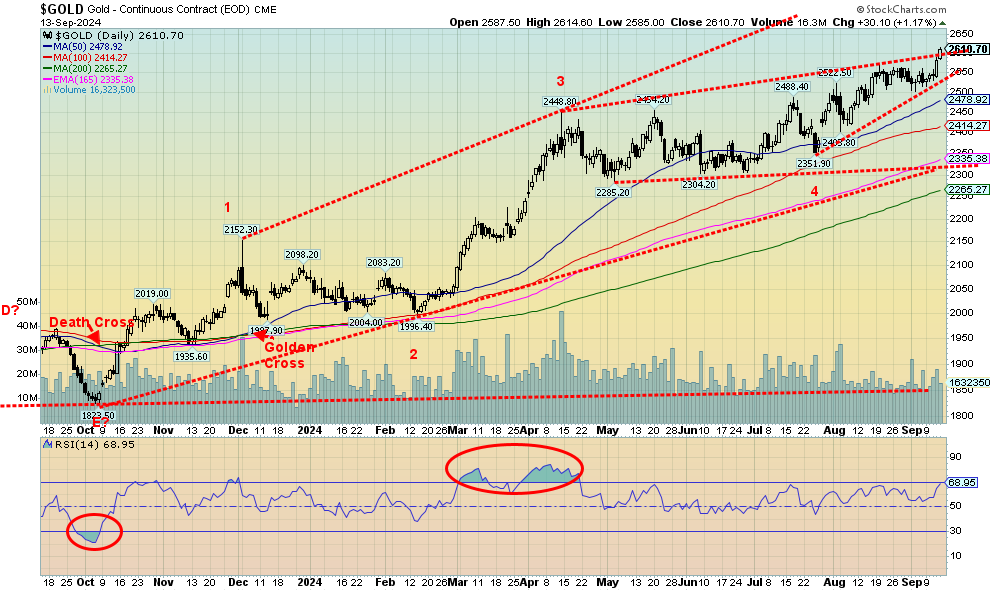This screenshot has height=591, width=990.
Task: Click the 2610.70 current price tag on axis
Action: click(x=969, y=49)
